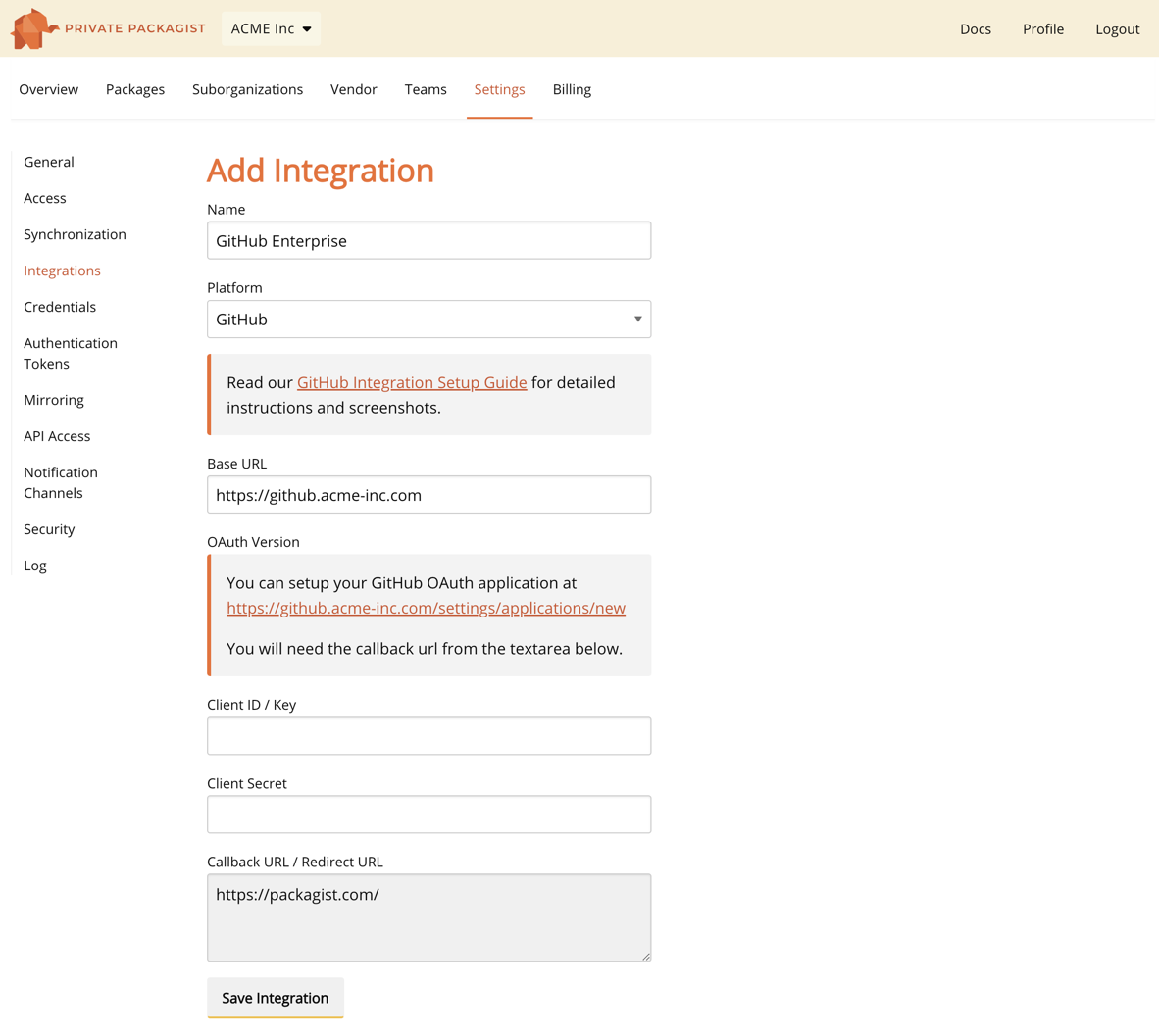This screenshot has height=1036, width=1159.
Task: Open the GitHub OAuth applications/new link
Action: (426, 608)
